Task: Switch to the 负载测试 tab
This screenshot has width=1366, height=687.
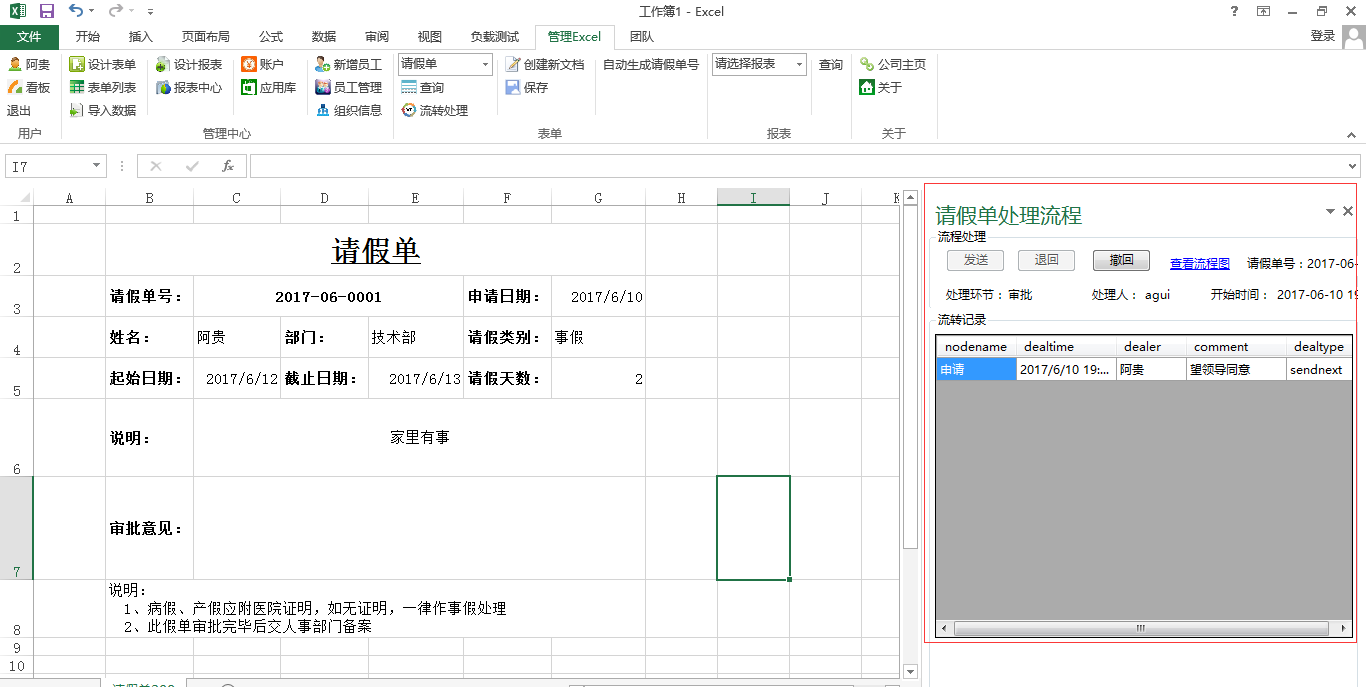Action: [495, 37]
